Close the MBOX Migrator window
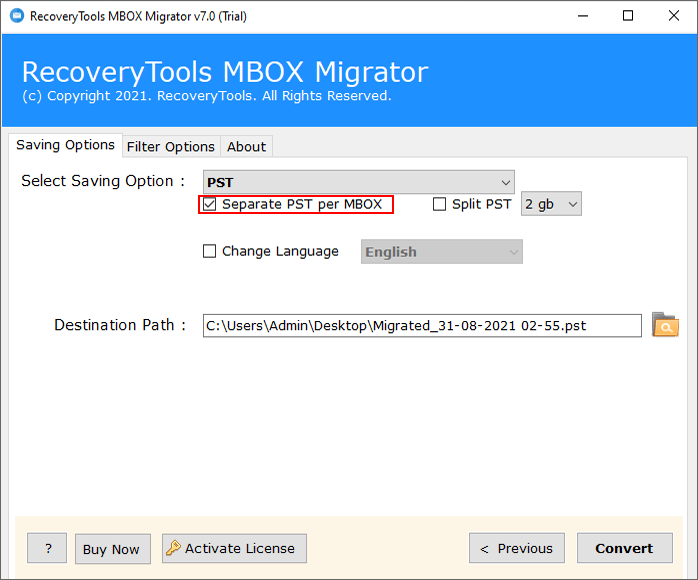The height and width of the screenshot is (580, 698). point(674,16)
